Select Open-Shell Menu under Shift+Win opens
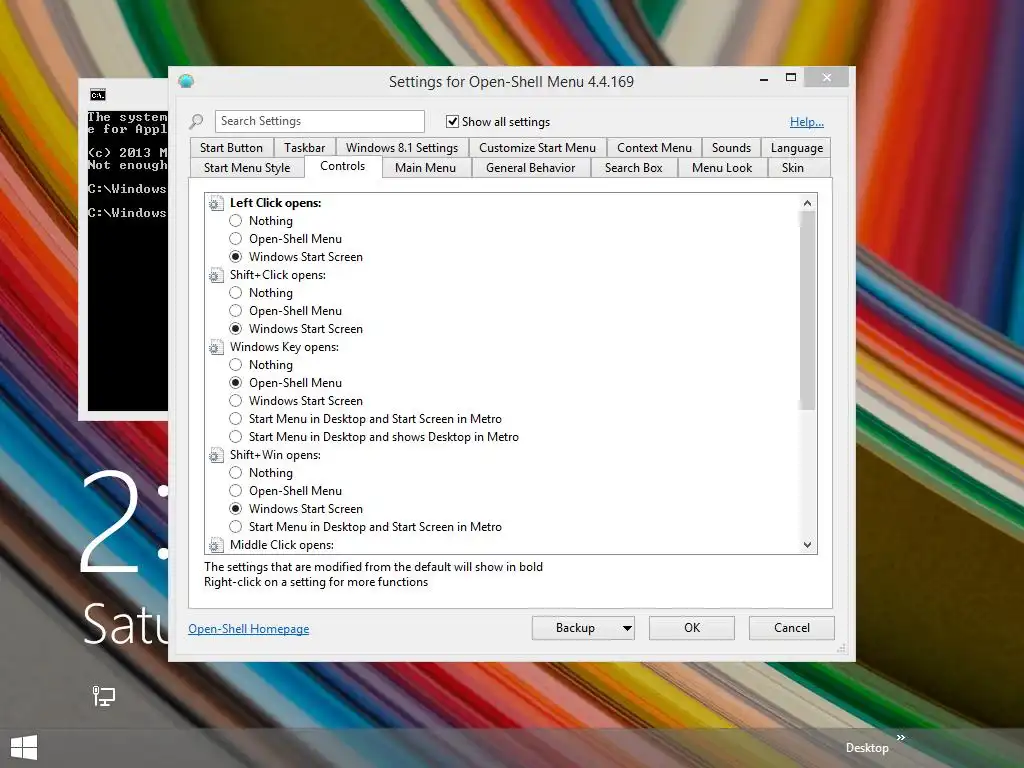 [x=236, y=490]
